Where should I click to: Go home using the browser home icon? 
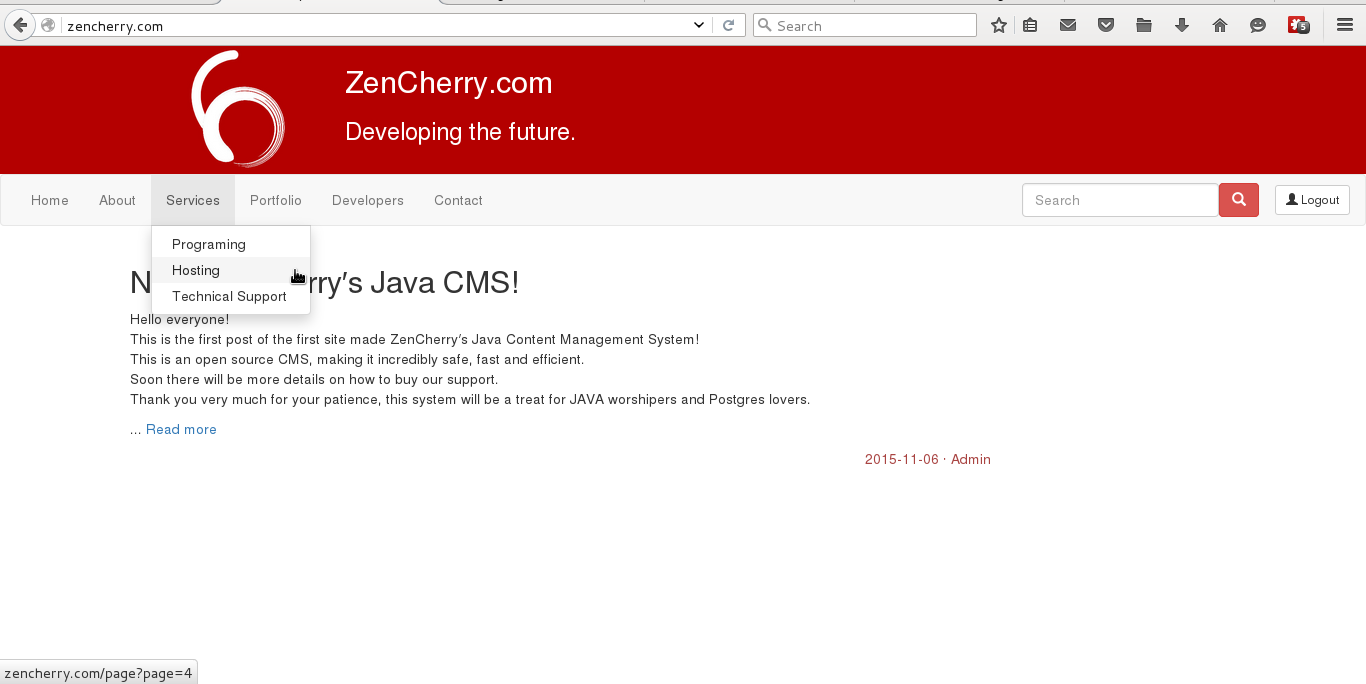tap(1219, 25)
